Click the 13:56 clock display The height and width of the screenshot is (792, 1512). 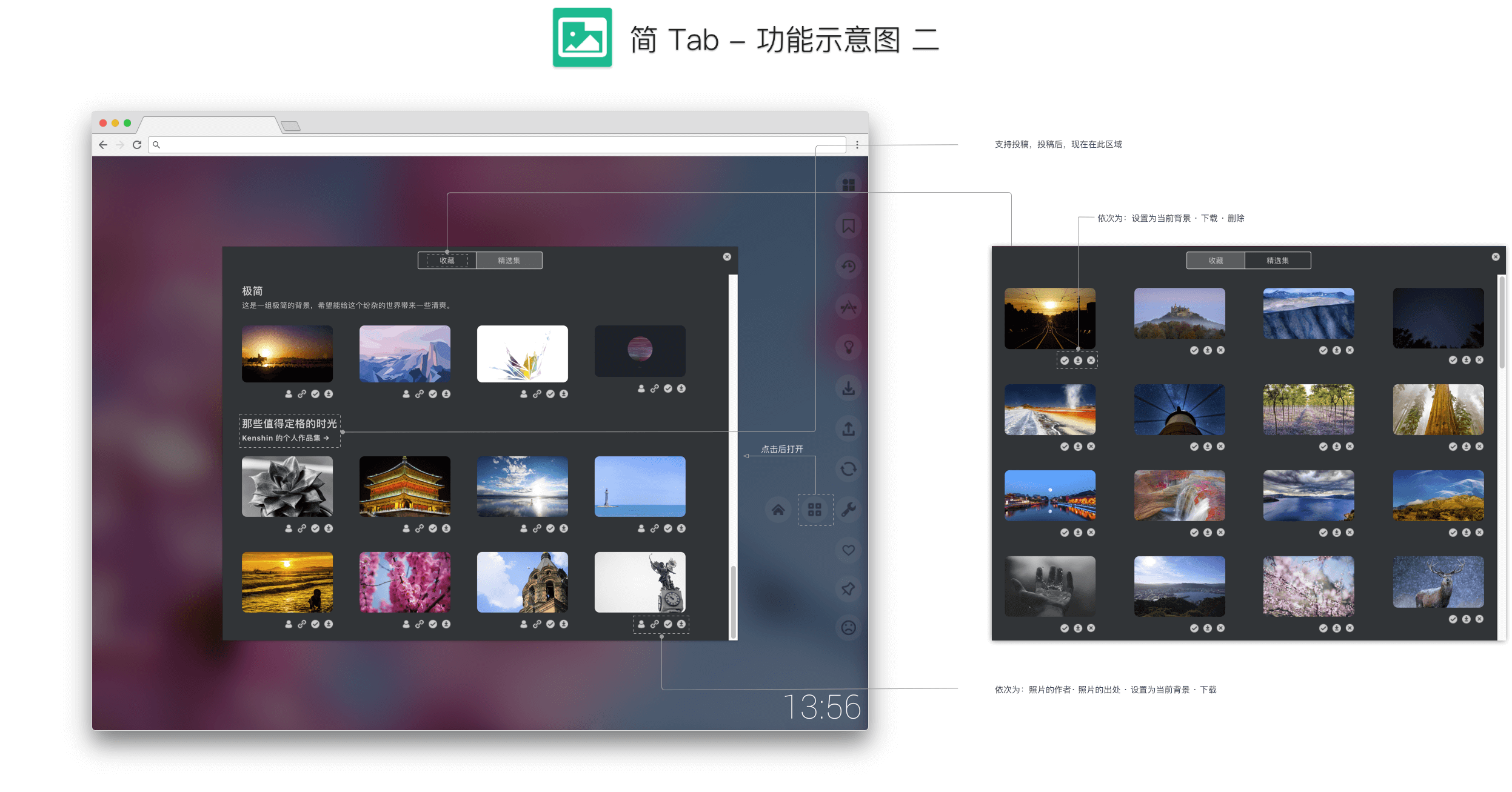(822, 707)
